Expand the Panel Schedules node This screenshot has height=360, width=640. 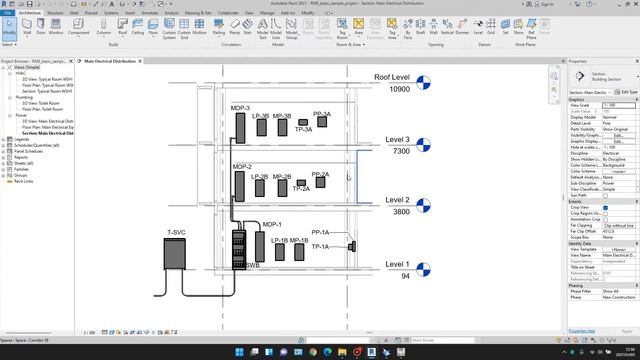point(3,151)
